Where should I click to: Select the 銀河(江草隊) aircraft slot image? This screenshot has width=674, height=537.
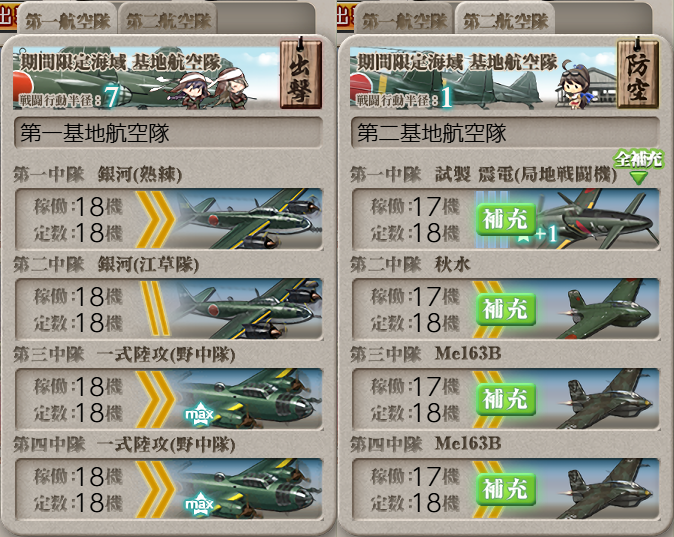(x=248, y=309)
